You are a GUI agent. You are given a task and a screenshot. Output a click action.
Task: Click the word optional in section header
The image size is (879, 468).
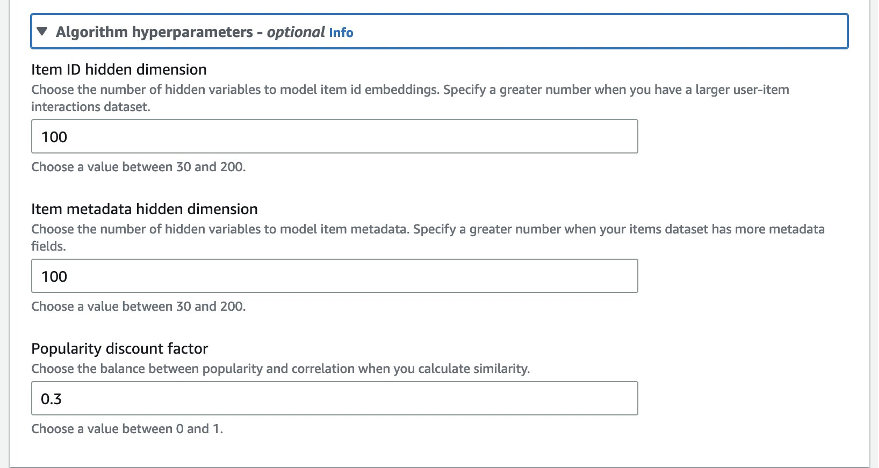tap(295, 32)
